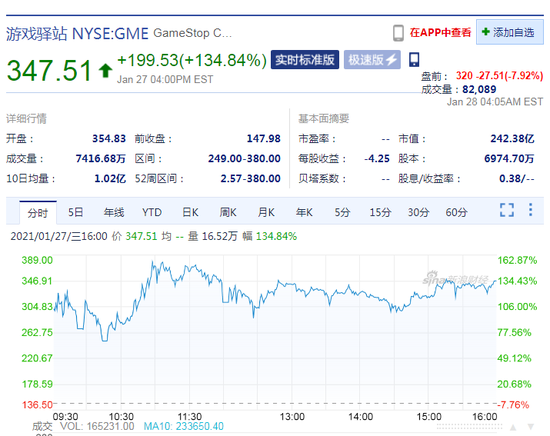
Task: Open the chart more-options dots menu
Action: (530, 210)
